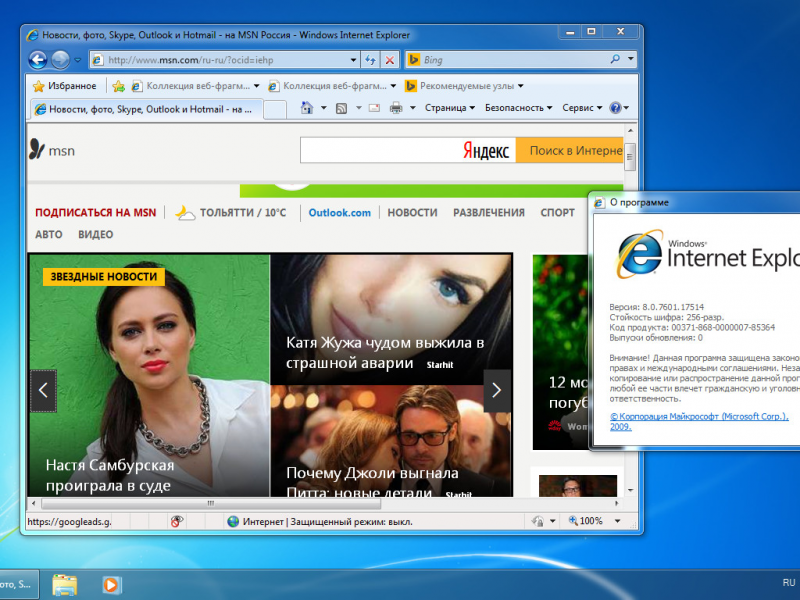
Task: Open Windows Explorer from taskbar
Action: point(64,585)
